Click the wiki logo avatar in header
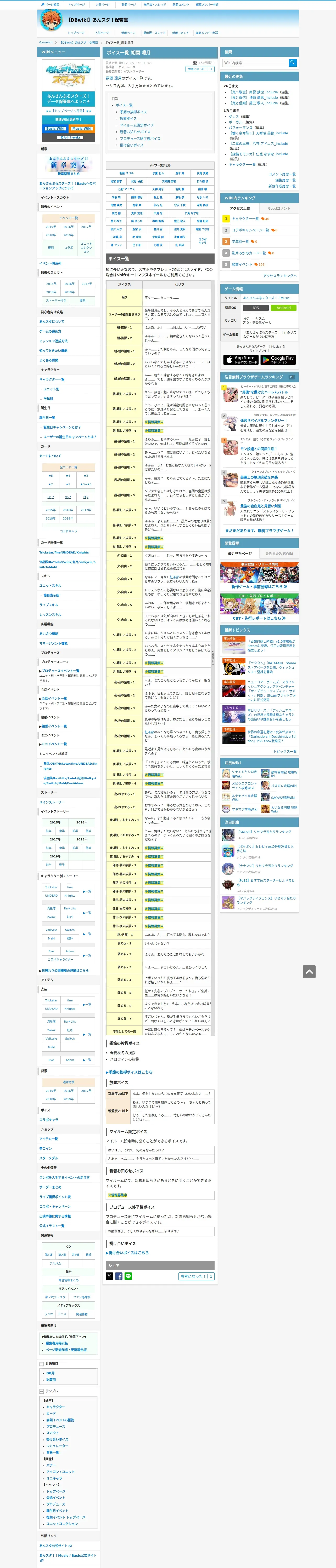This screenshot has width=336, height=1568. (51, 20)
